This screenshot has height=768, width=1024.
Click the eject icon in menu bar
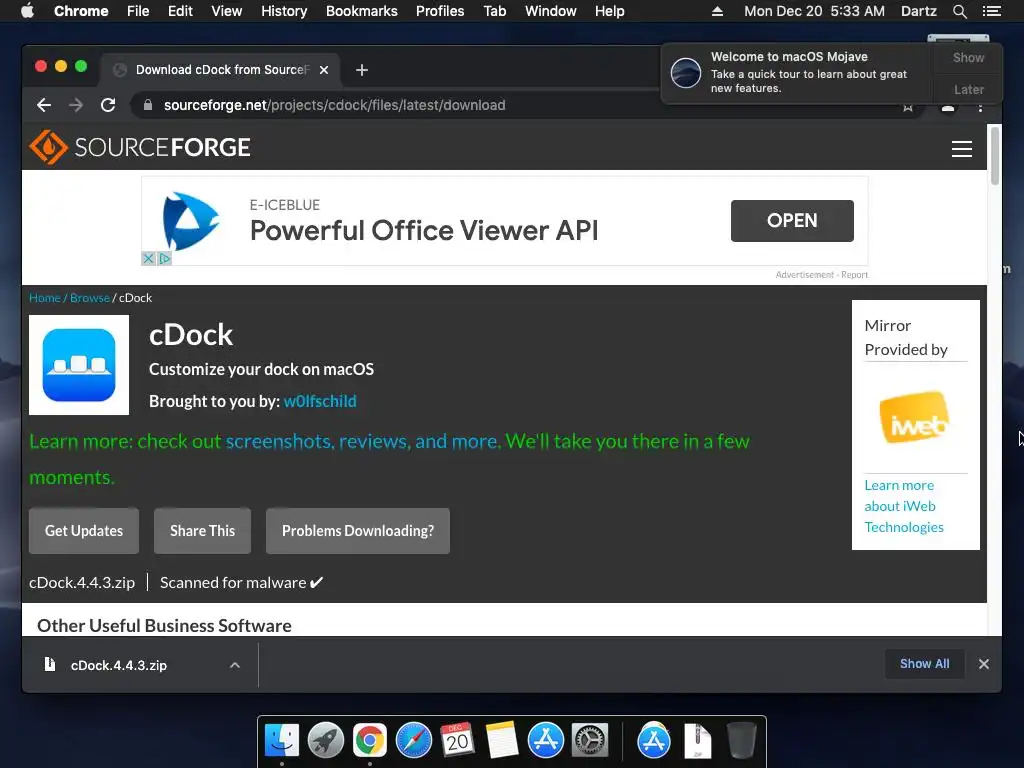click(x=717, y=11)
